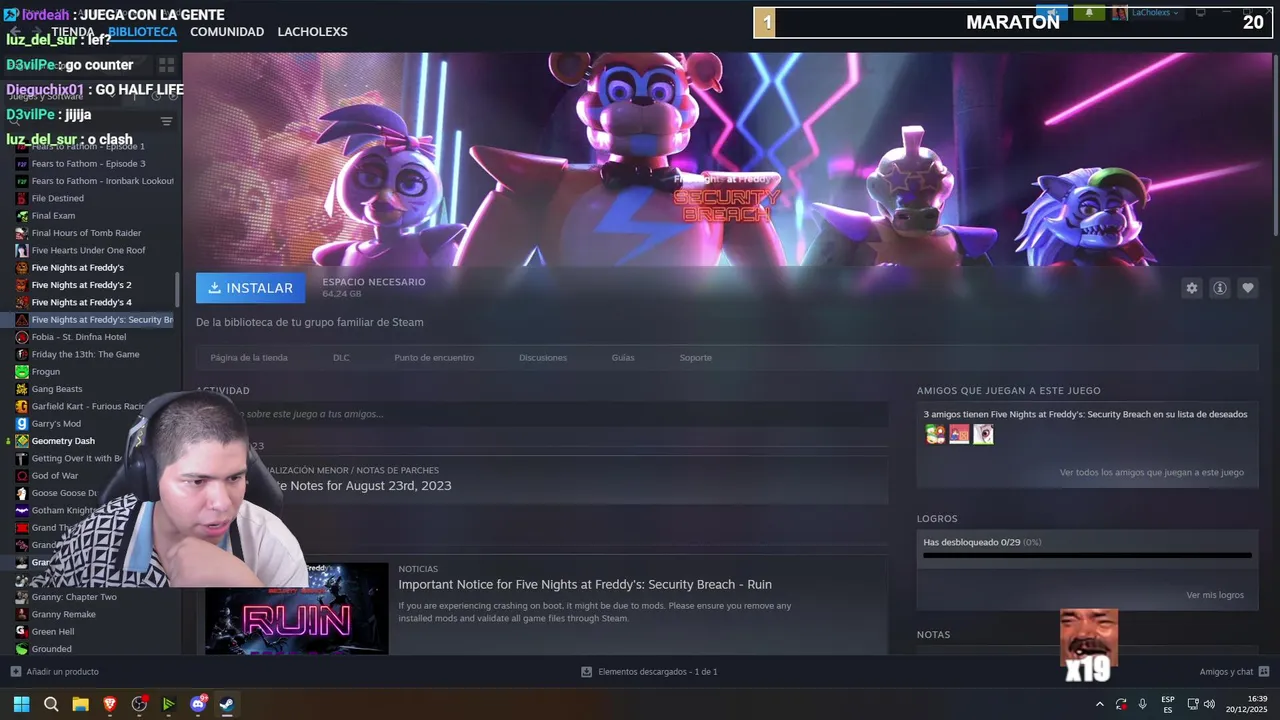Open Discusiones tab
1280x720 pixels.
click(x=543, y=358)
